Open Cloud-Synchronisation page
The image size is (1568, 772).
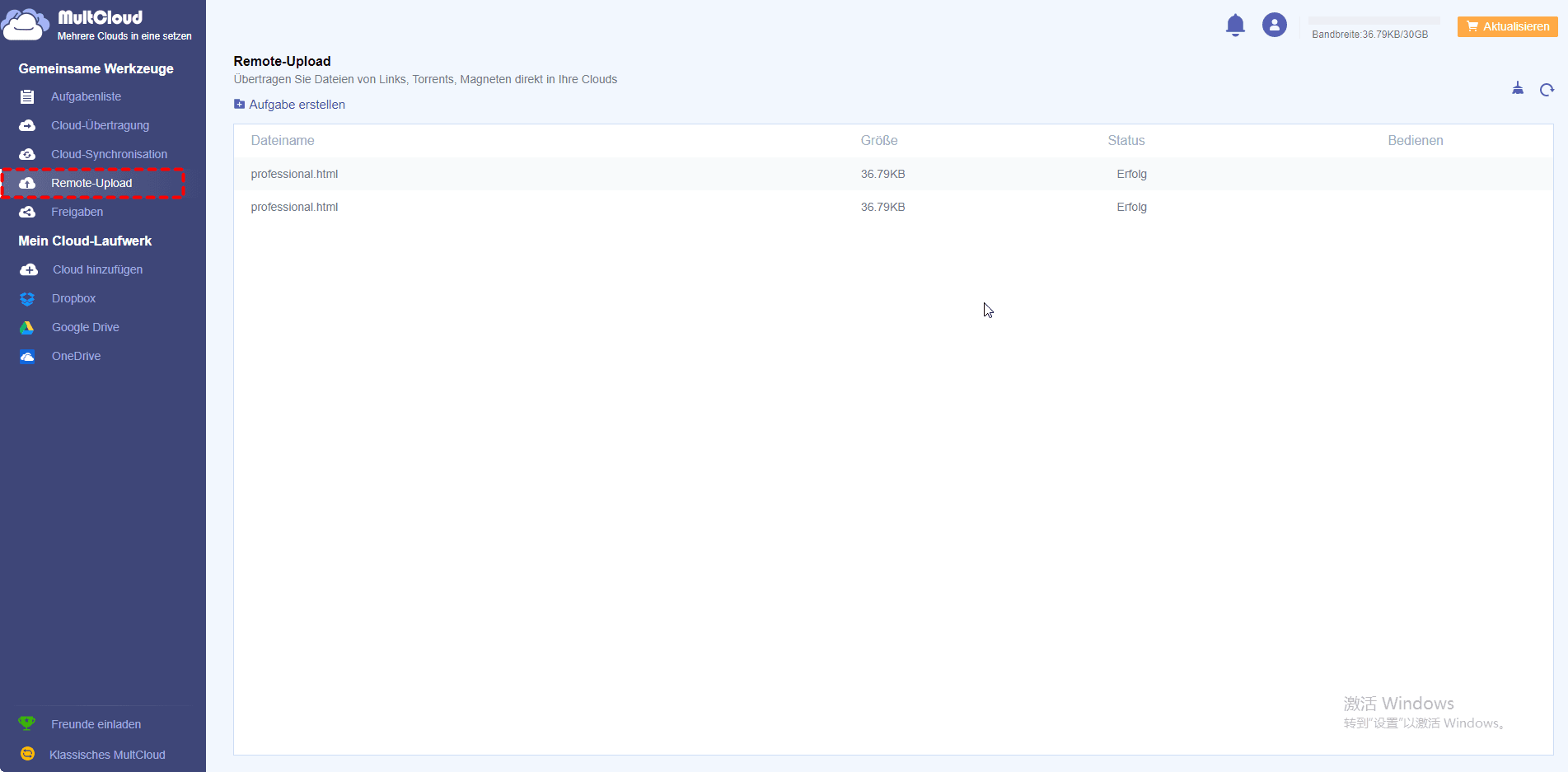point(110,154)
